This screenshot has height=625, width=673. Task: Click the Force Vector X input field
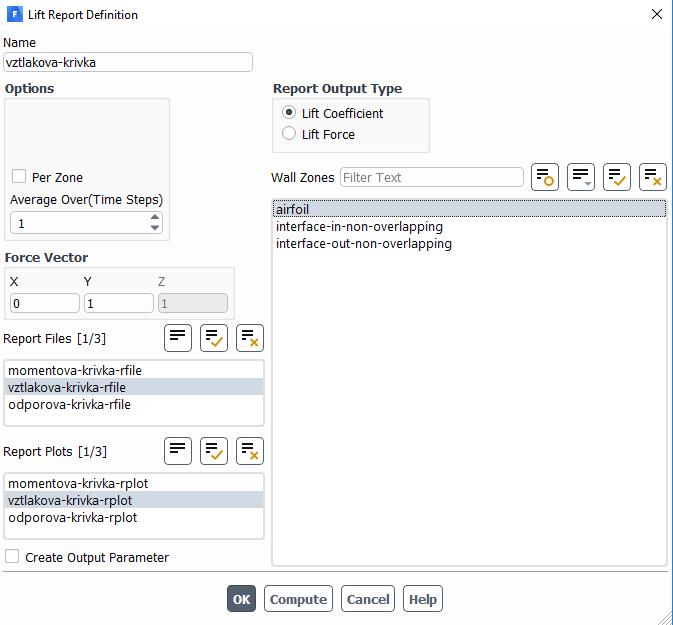[45, 303]
